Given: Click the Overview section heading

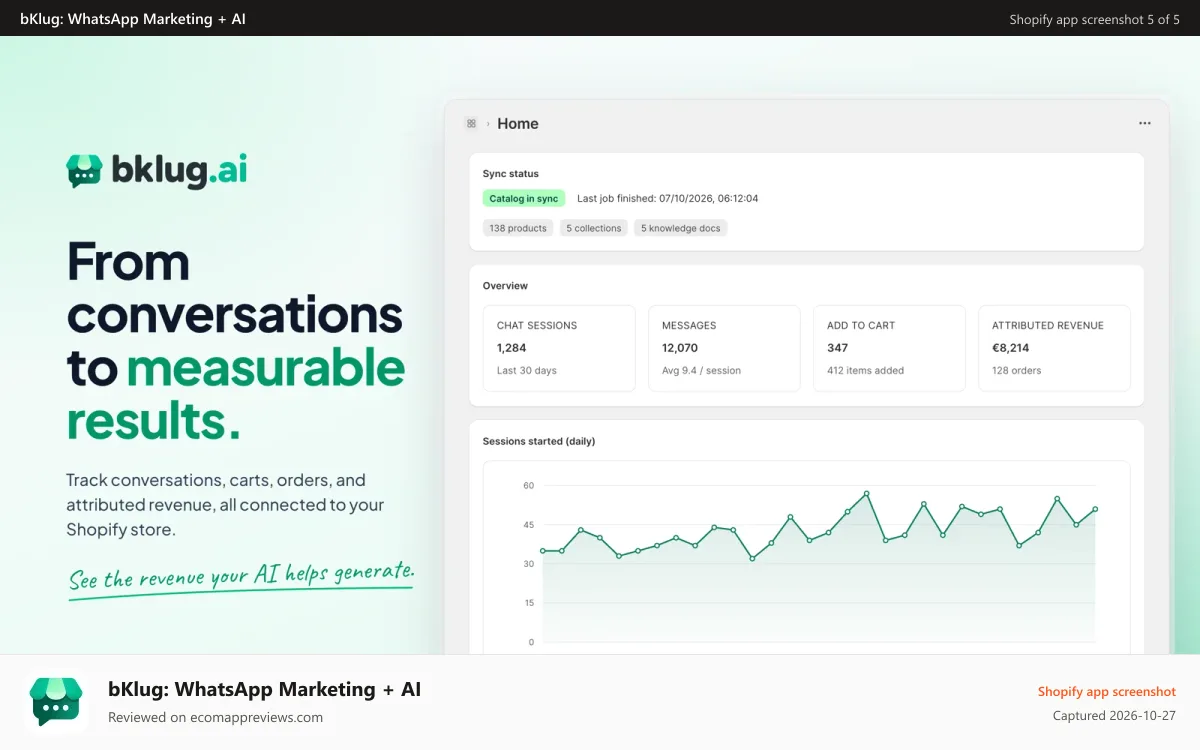Looking at the screenshot, I should tap(505, 286).
